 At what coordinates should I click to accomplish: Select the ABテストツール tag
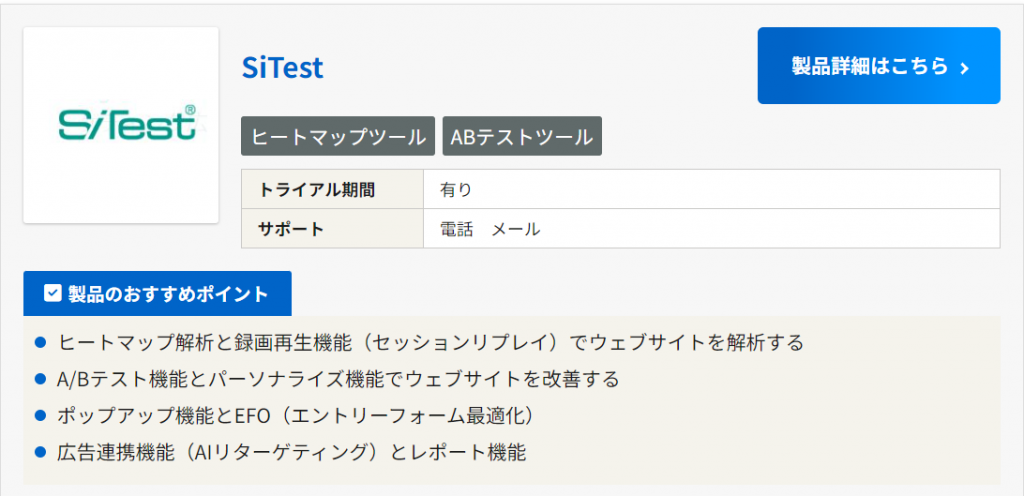click(x=522, y=137)
